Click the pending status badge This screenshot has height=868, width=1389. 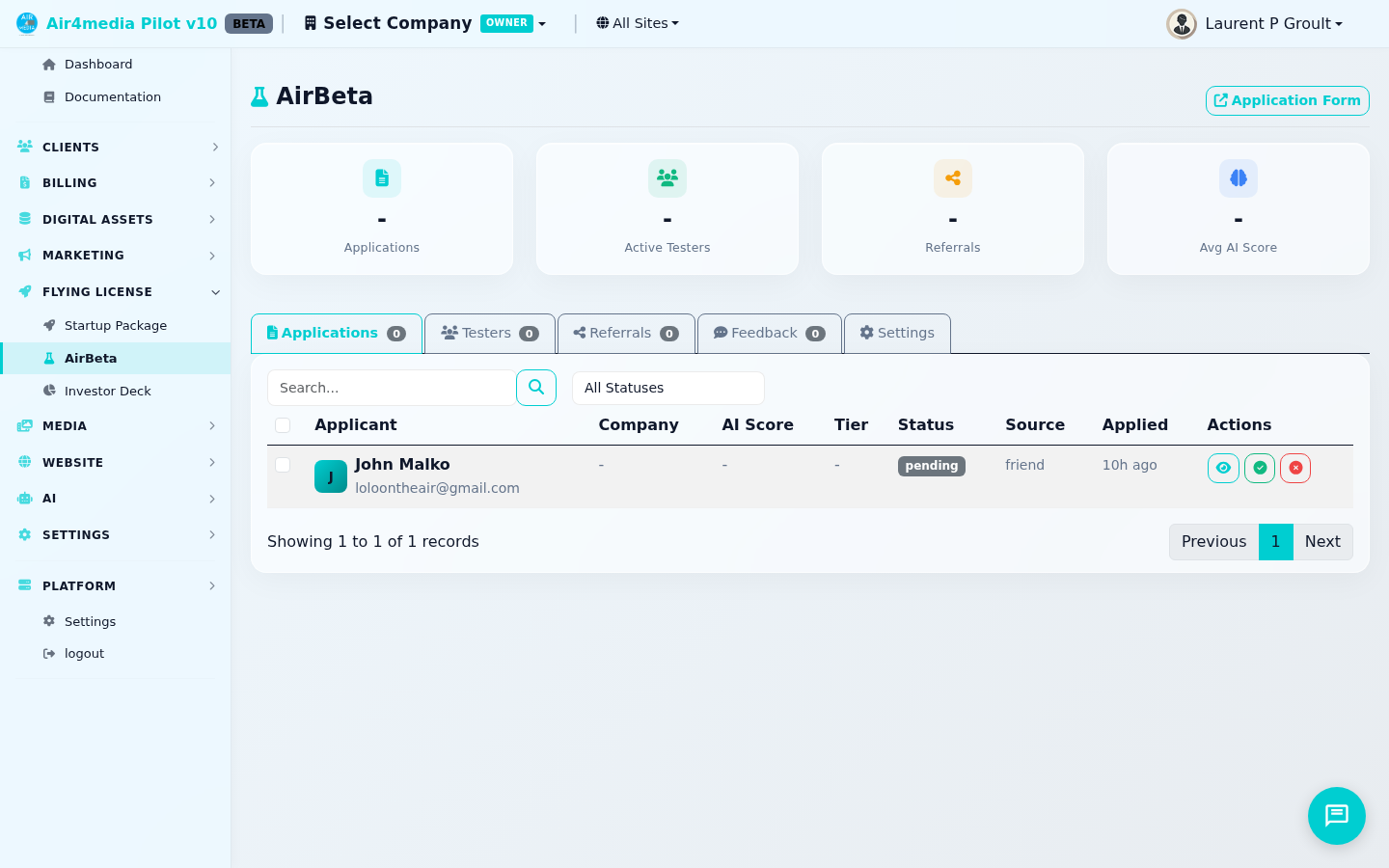point(931,465)
